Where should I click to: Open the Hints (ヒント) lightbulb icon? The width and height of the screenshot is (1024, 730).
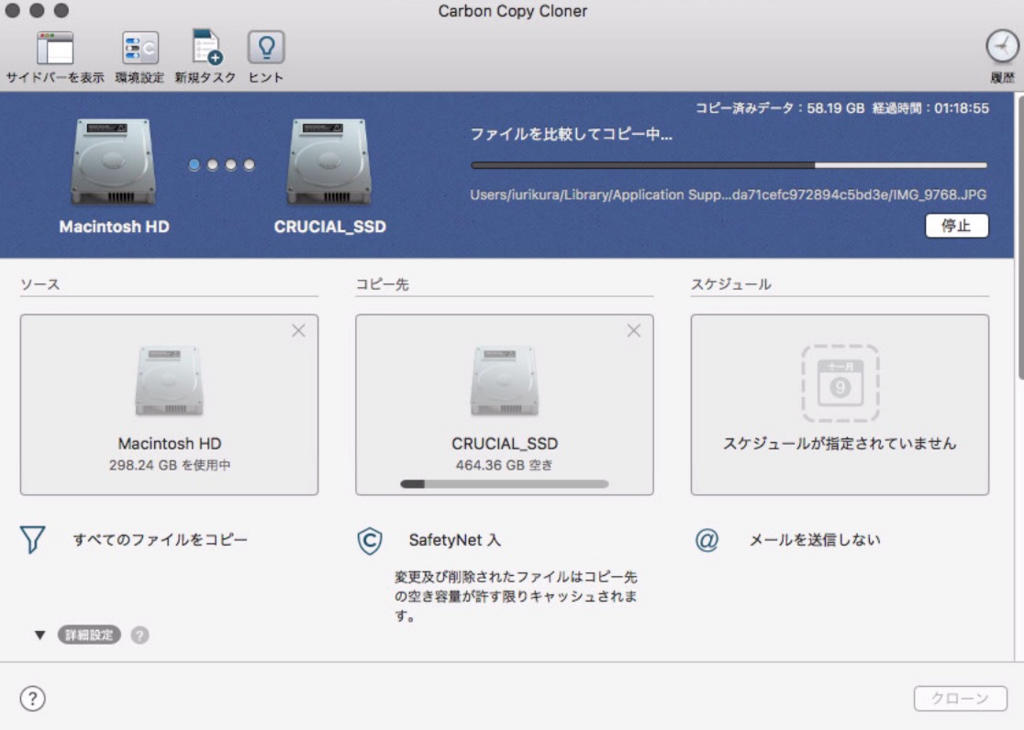click(x=266, y=48)
